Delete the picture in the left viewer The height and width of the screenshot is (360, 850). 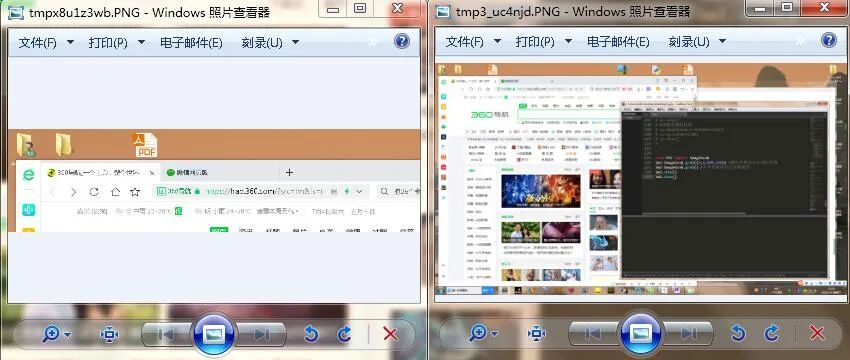pyautogui.click(x=390, y=334)
